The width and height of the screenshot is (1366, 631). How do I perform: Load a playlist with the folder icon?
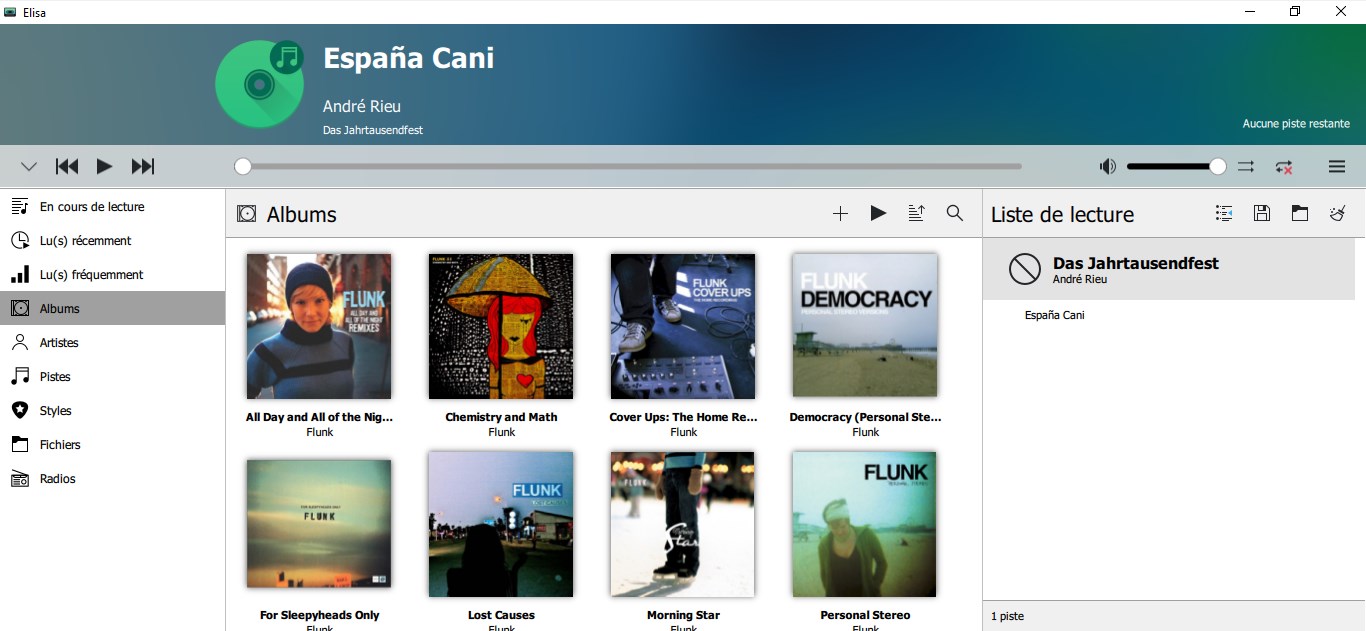pos(1300,213)
